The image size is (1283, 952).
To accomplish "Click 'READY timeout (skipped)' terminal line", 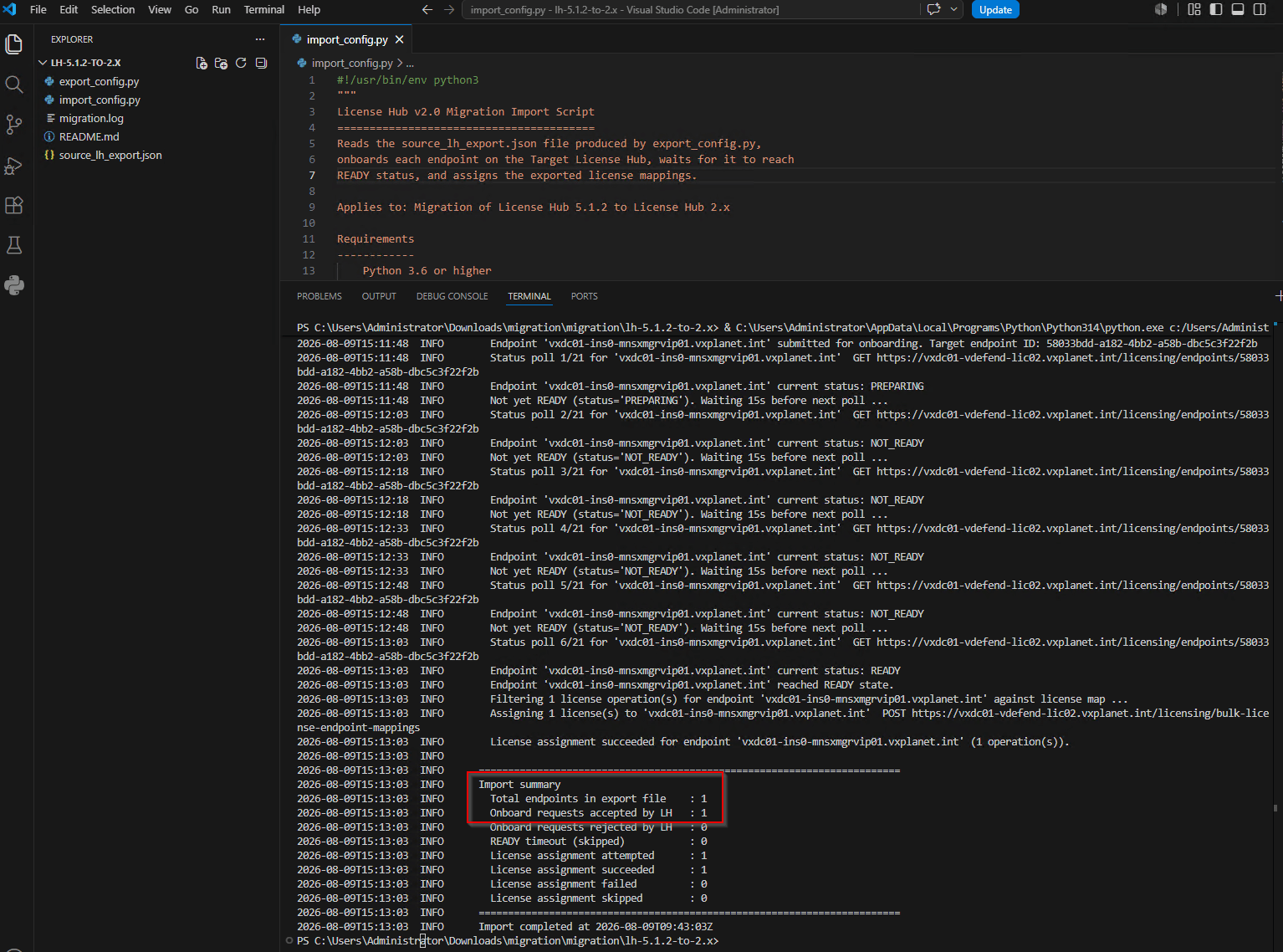I will (598, 842).
